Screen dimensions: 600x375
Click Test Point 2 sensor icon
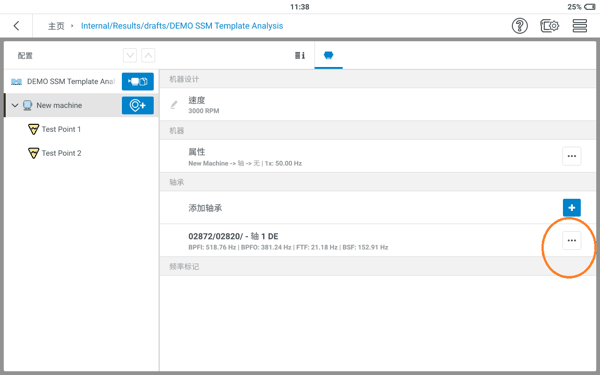click(33, 153)
